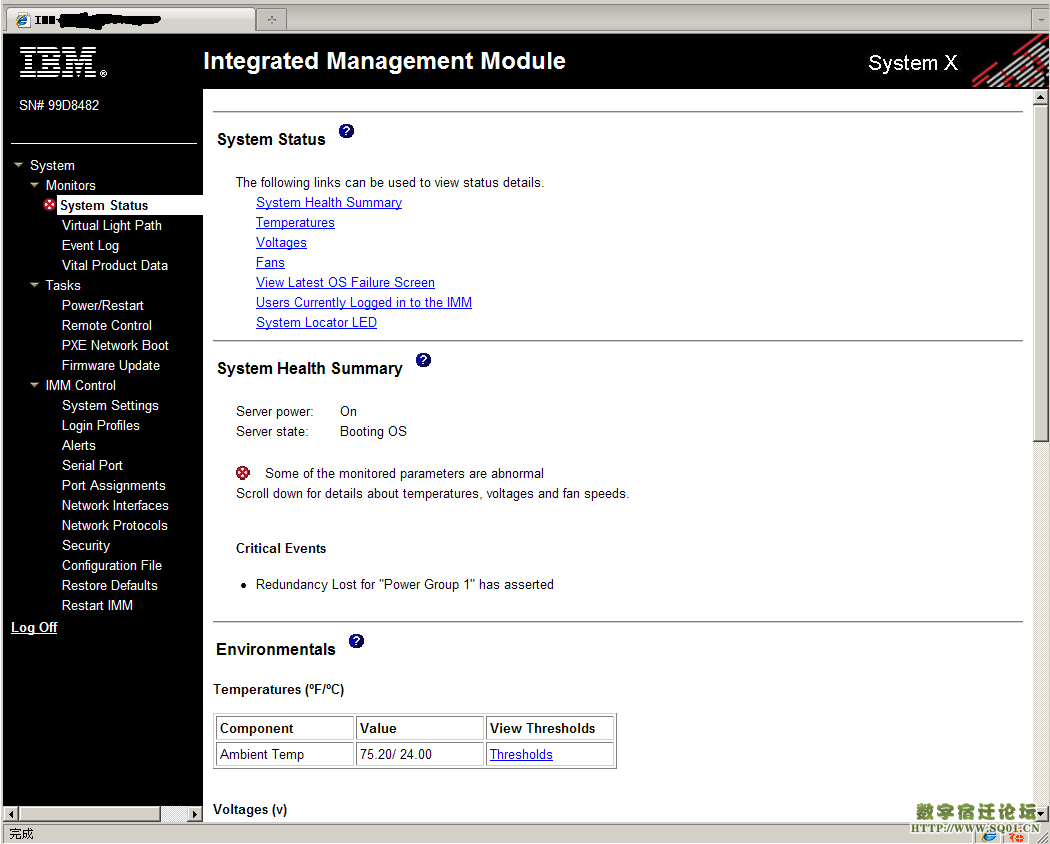
Task: Click the View Thresholds column header
Action: (549, 728)
